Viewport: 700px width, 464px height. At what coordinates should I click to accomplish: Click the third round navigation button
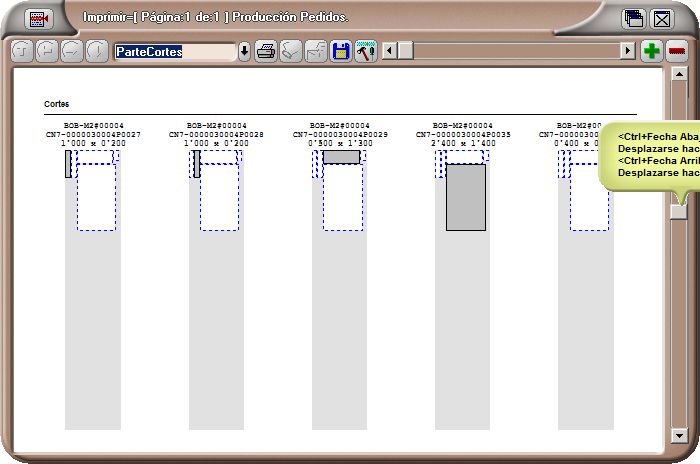coord(72,51)
